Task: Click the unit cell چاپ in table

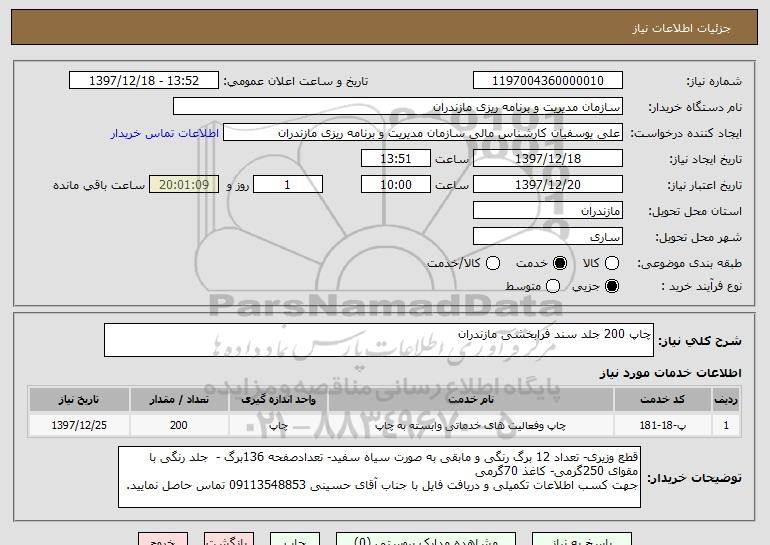Action: pyautogui.click(x=278, y=425)
